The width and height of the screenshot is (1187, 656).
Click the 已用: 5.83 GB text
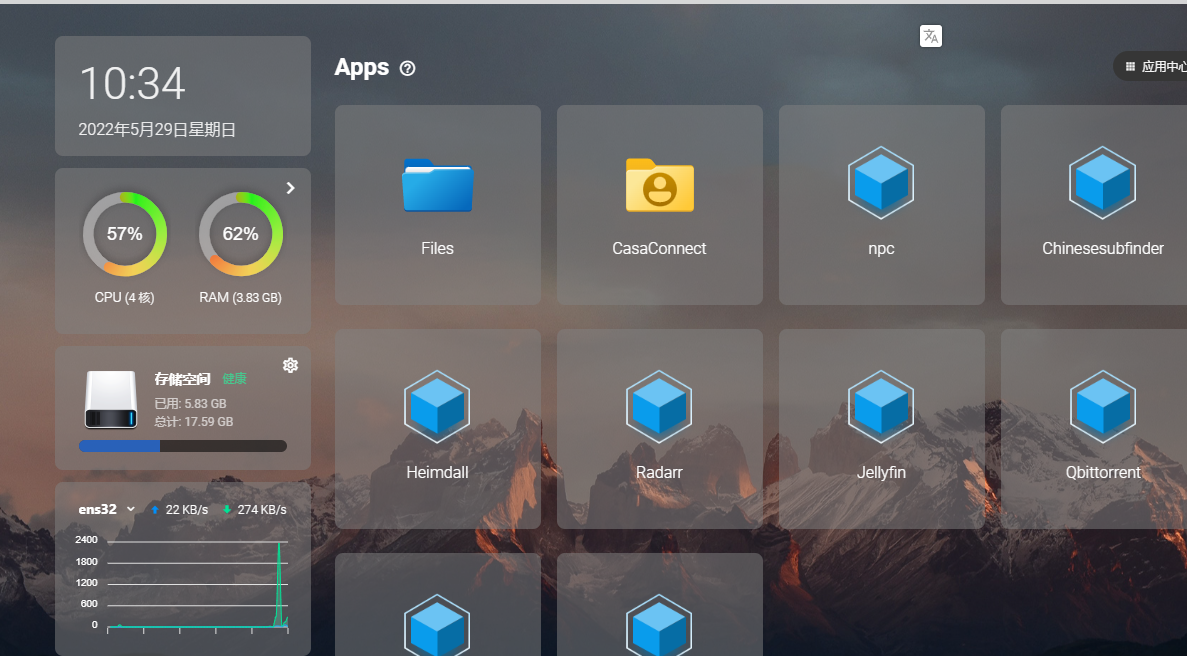[x=191, y=403]
